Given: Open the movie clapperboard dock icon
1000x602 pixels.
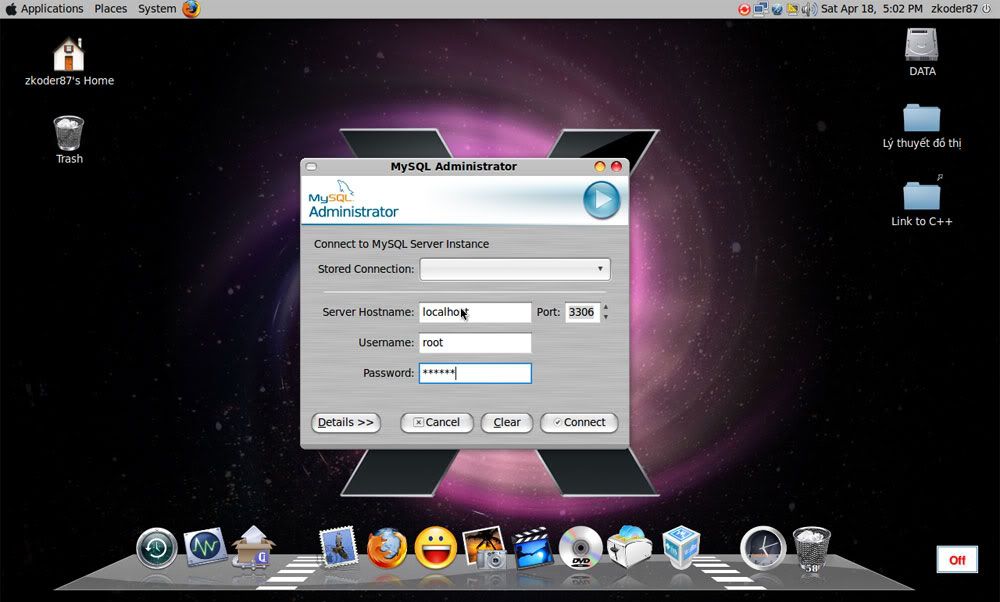Looking at the screenshot, I should tap(532, 547).
